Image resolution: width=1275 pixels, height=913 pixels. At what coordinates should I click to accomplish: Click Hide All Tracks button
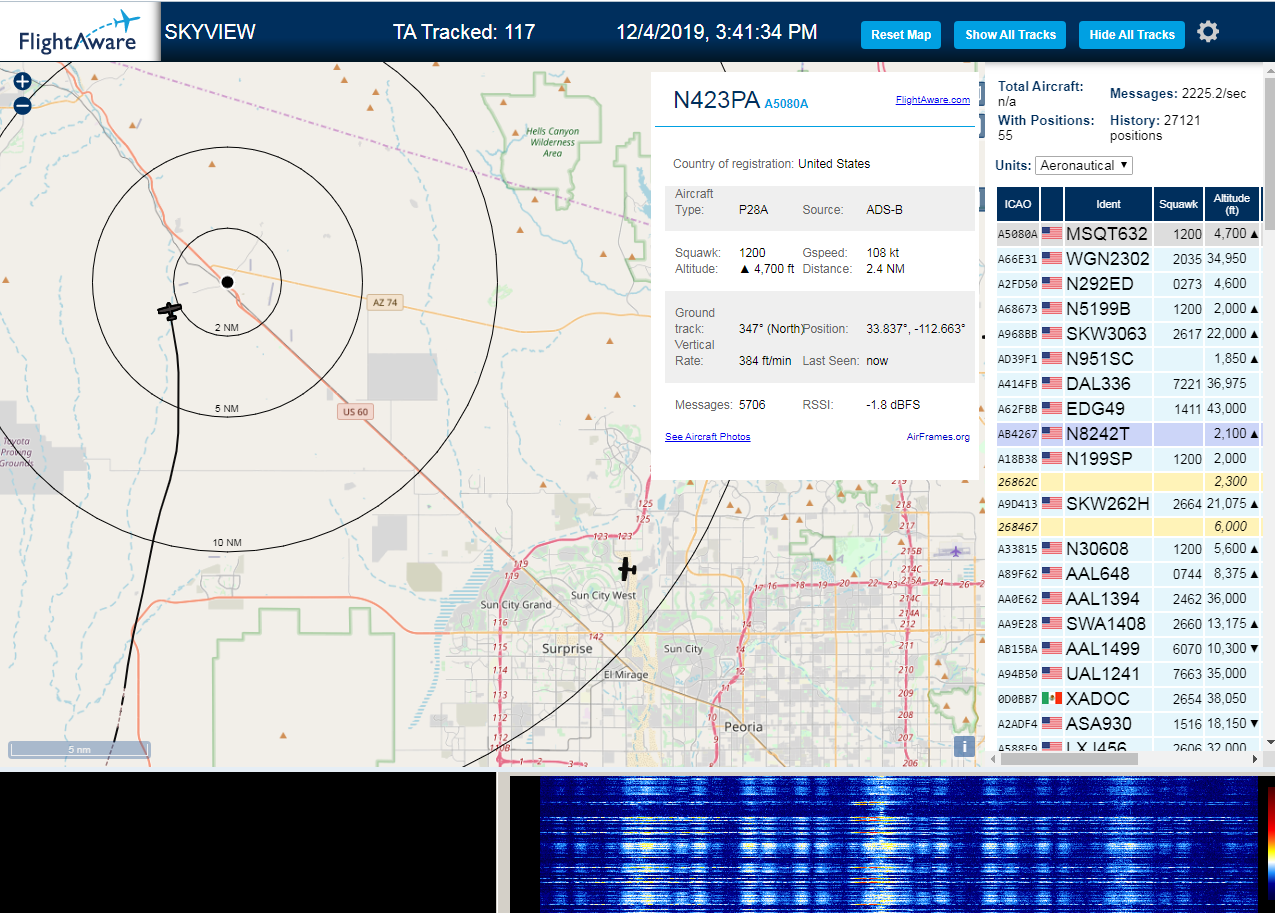tap(1132, 34)
